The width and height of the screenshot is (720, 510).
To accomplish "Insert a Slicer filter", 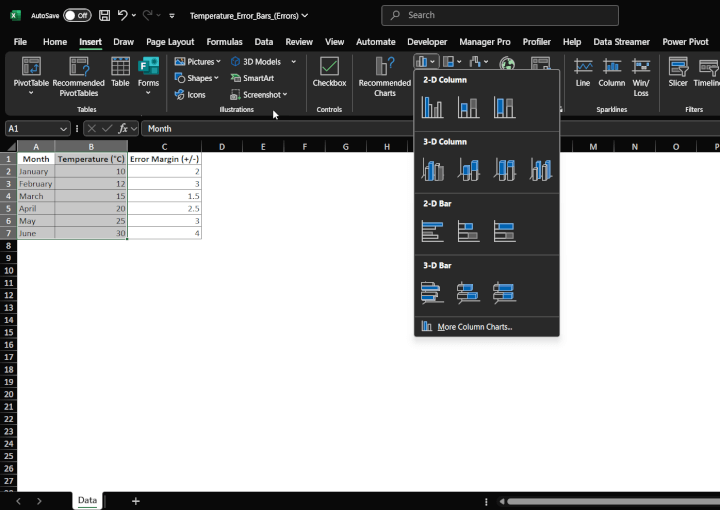I will [x=678, y=76].
